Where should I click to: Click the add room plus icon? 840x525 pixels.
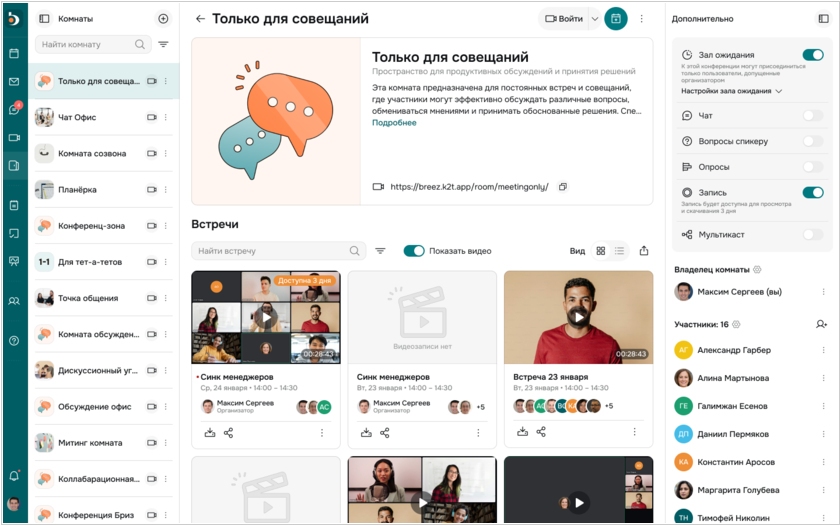coord(163,18)
